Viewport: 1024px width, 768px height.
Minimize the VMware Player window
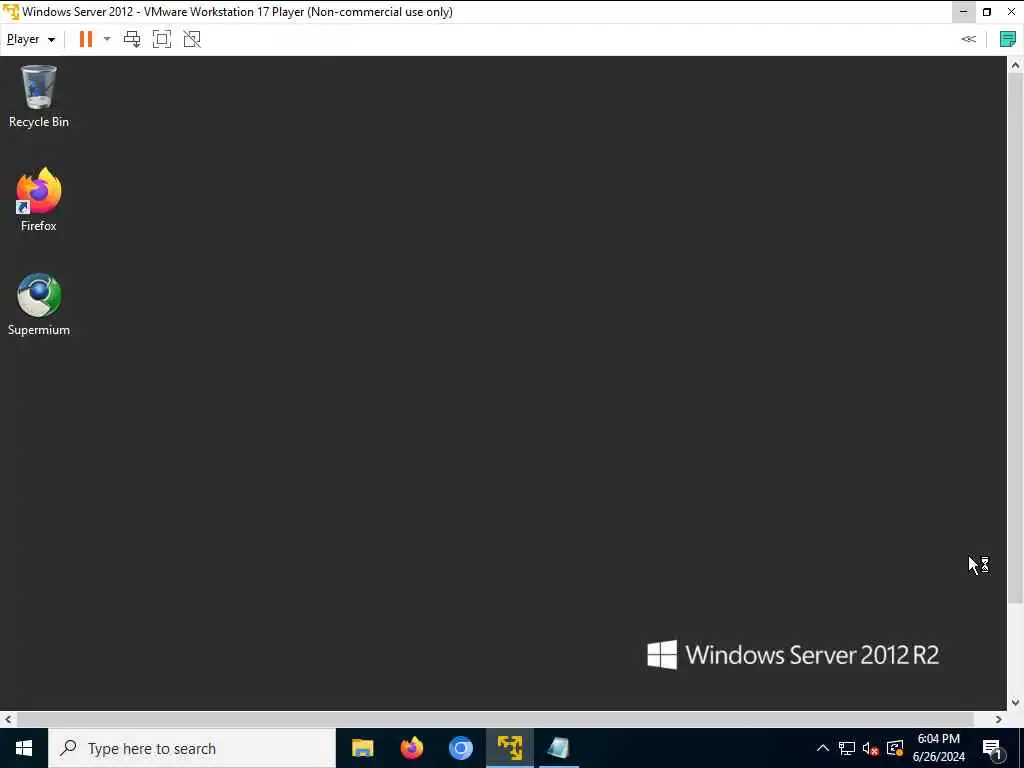pos(963,12)
